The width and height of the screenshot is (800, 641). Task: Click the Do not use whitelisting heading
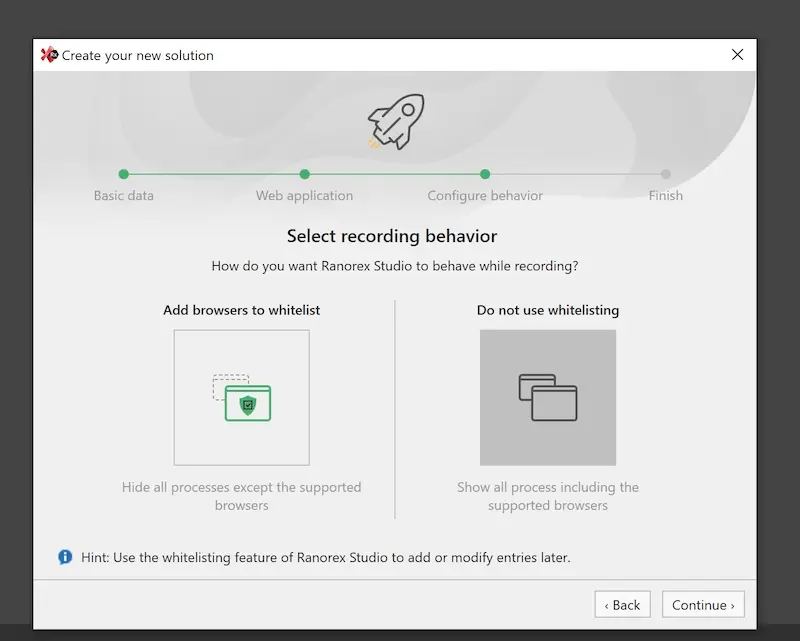click(x=548, y=310)
